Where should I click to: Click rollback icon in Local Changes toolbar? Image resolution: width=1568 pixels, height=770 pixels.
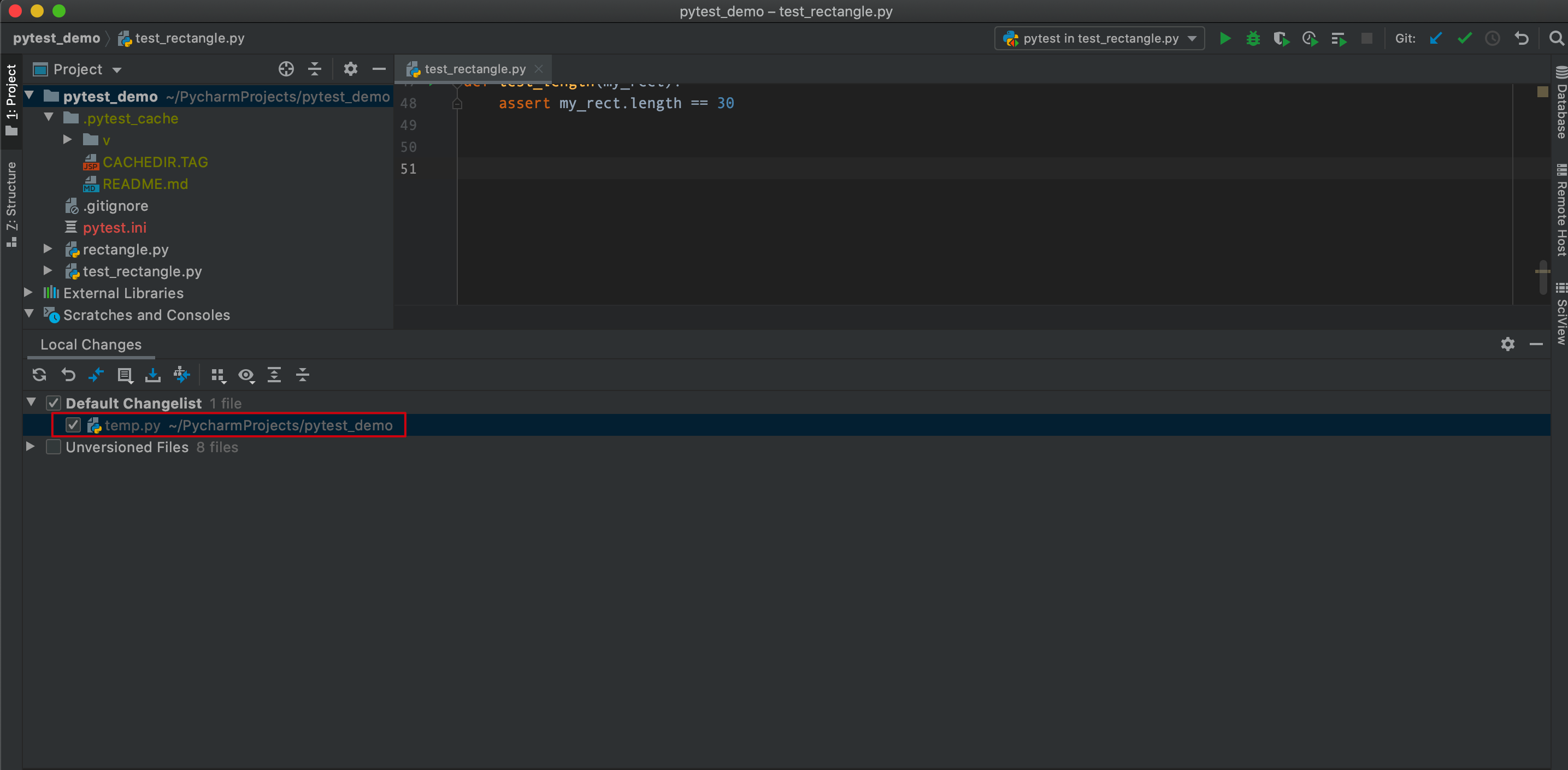click(68, 375)
